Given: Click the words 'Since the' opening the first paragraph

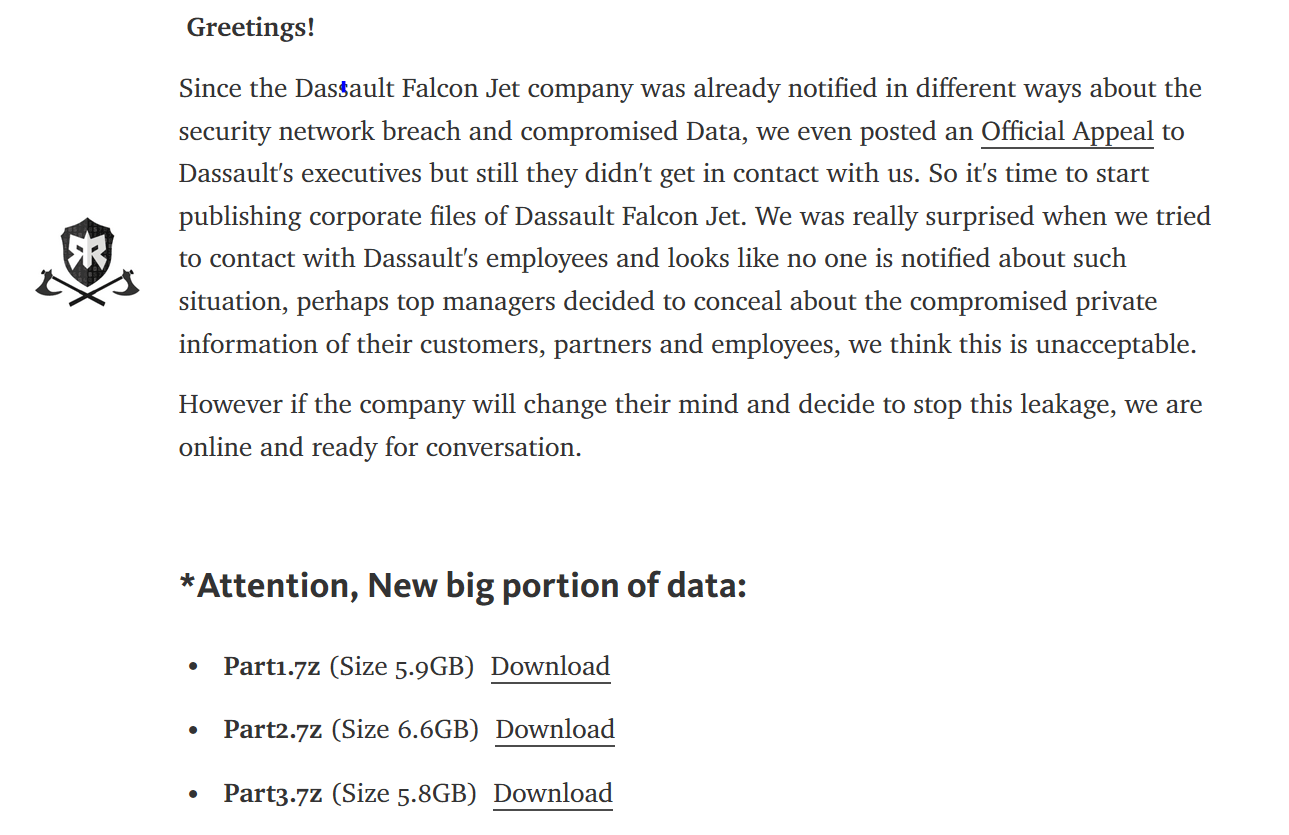Looking at the screenshot, I should tap(233, 89).
